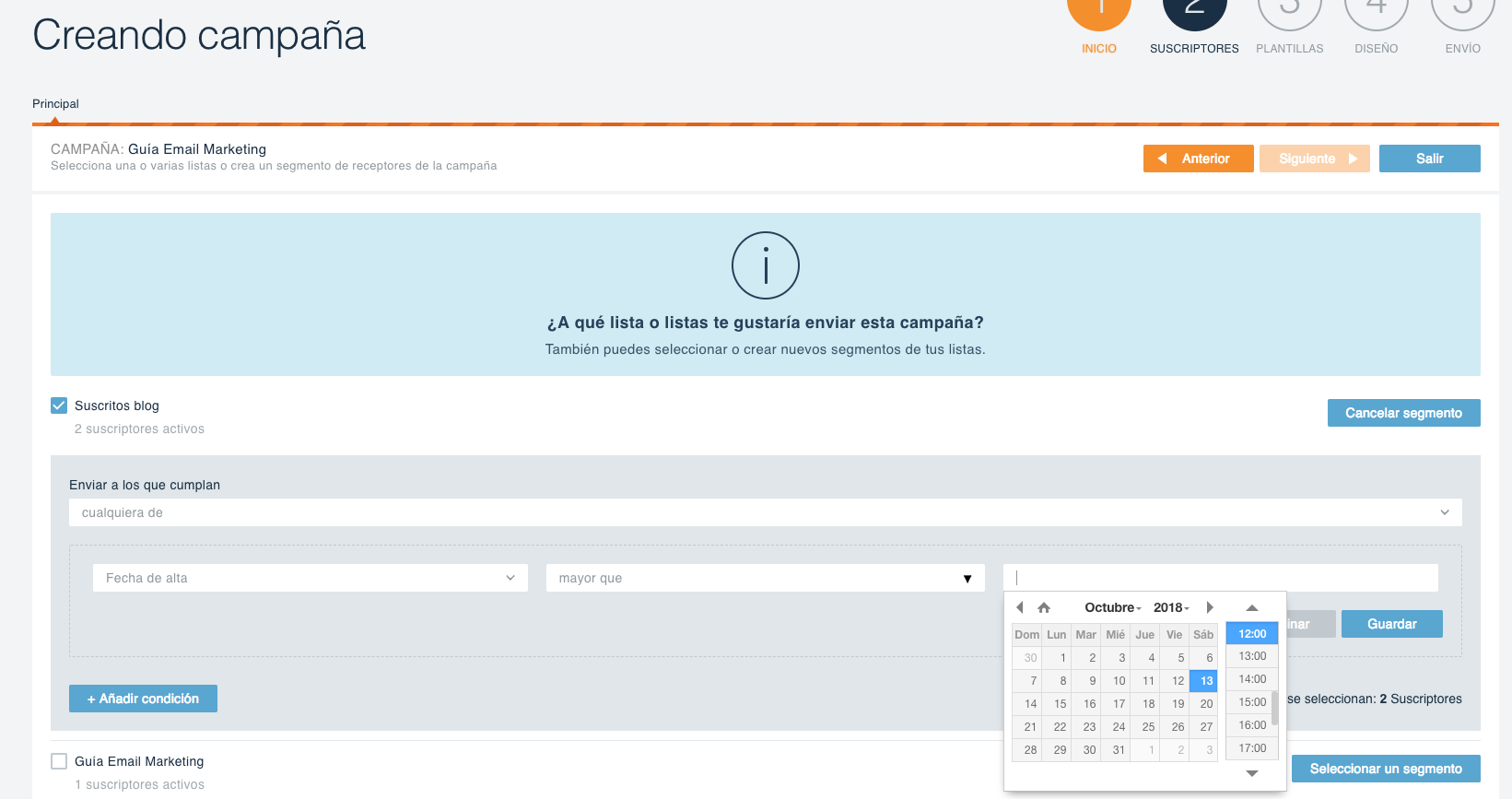
Task: Open the 2018 year dropdown in calendar
Action: coord(1171,607)
